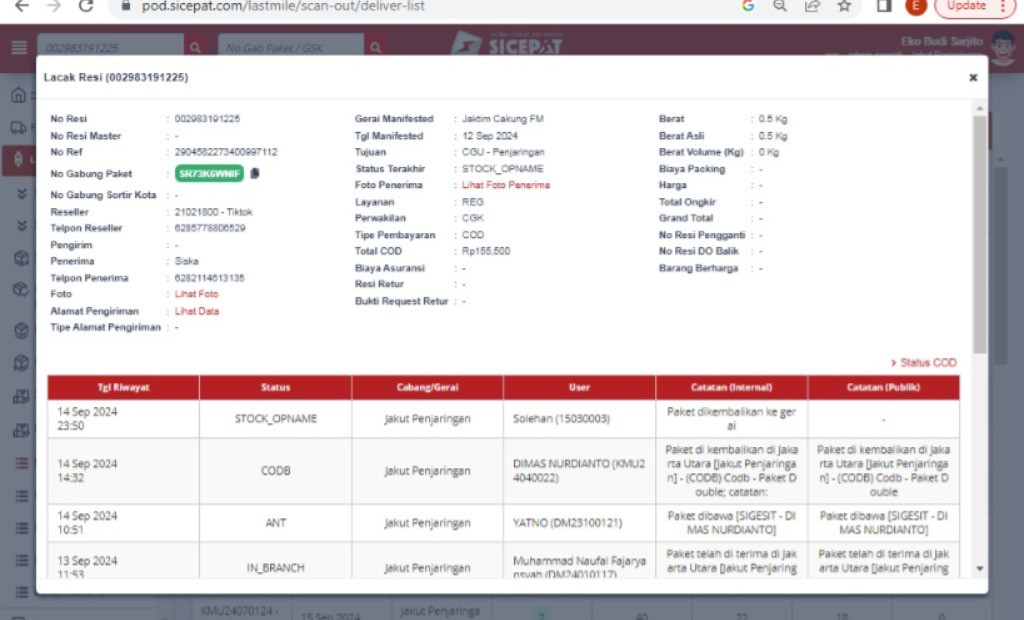Click the SR73K6WNIF package badge
Viewport: 1024px width, 620px height.
(x=209, y=174)
